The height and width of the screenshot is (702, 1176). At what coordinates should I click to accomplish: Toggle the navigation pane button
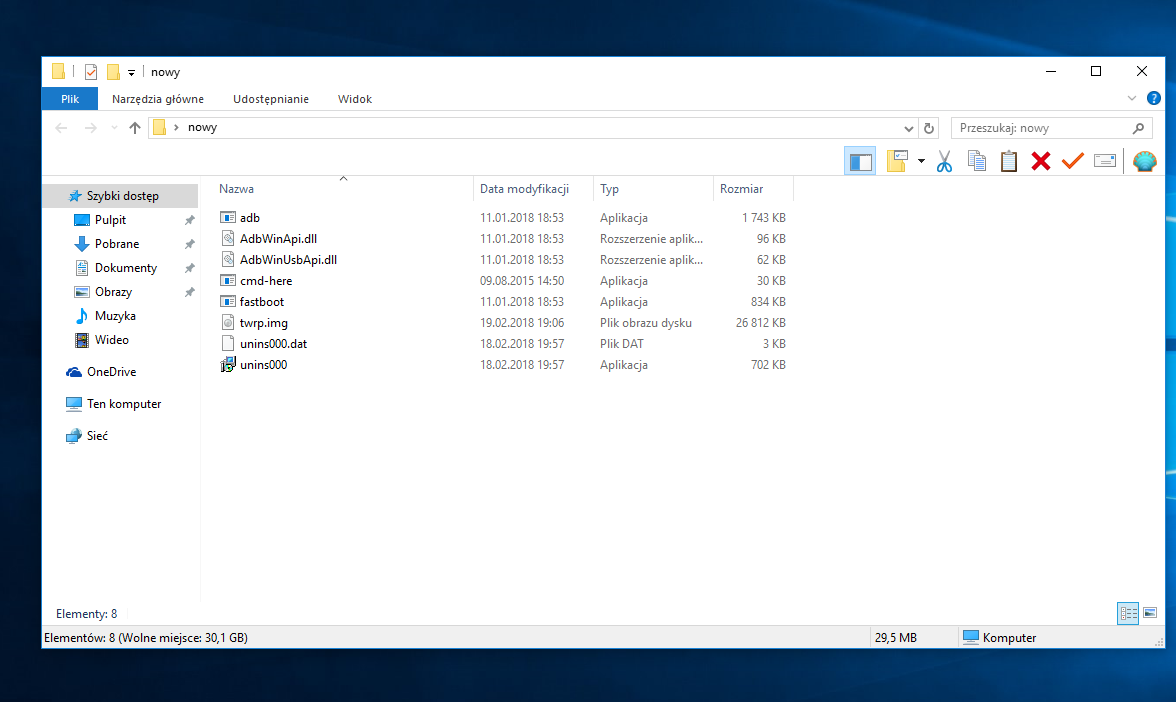coord(860,161)
